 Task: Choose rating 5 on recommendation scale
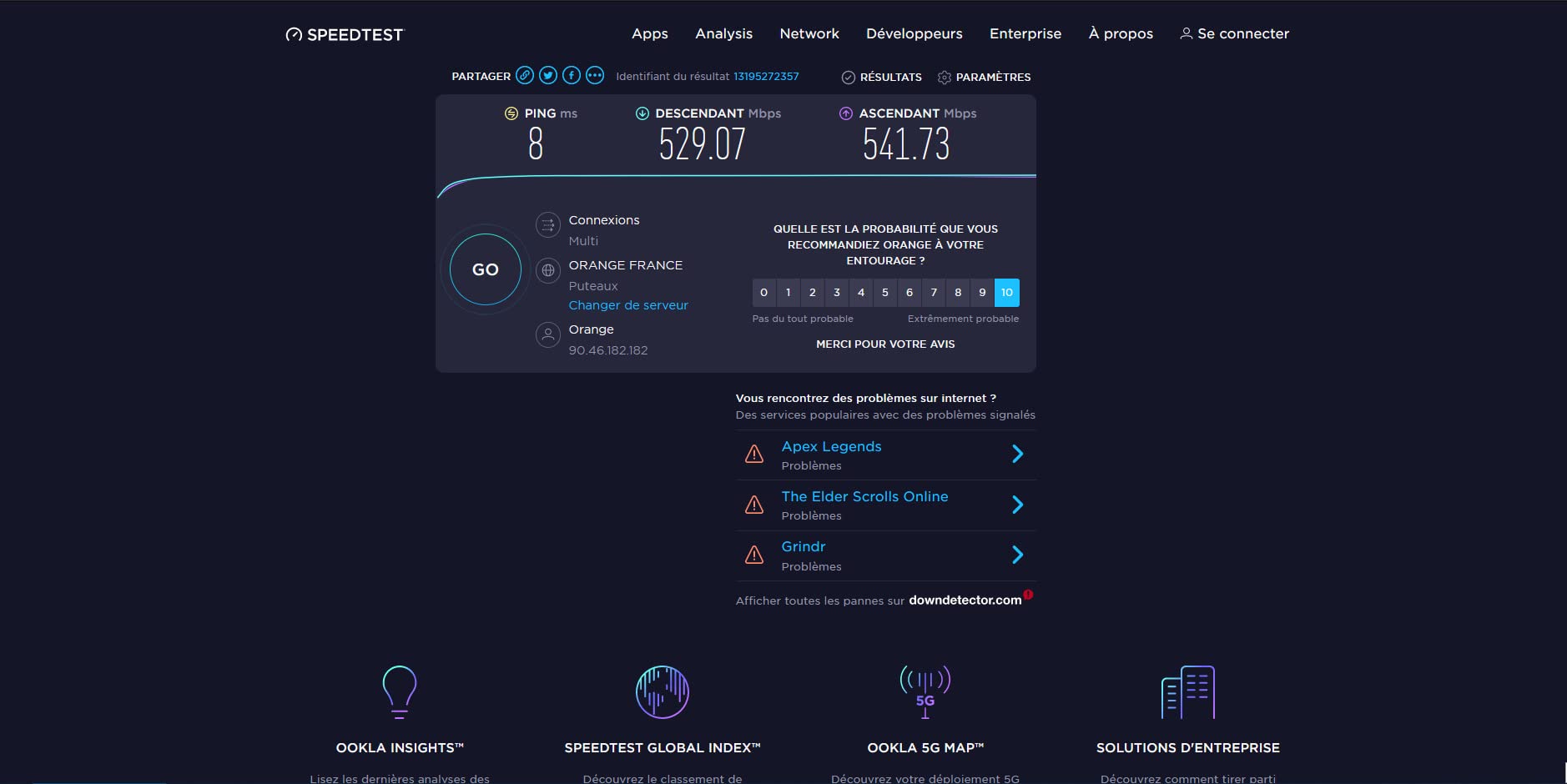[885, 293]
